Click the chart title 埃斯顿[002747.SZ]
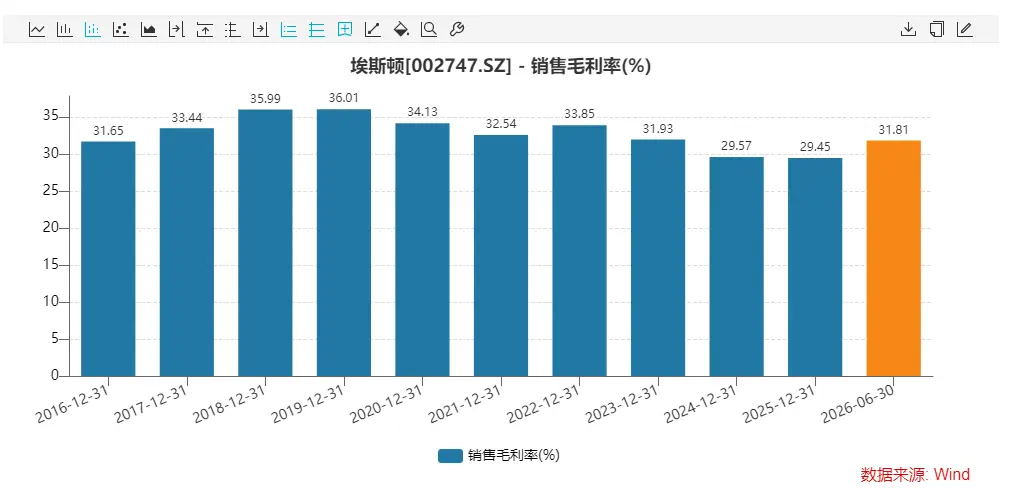 click(x=430, y=66)
